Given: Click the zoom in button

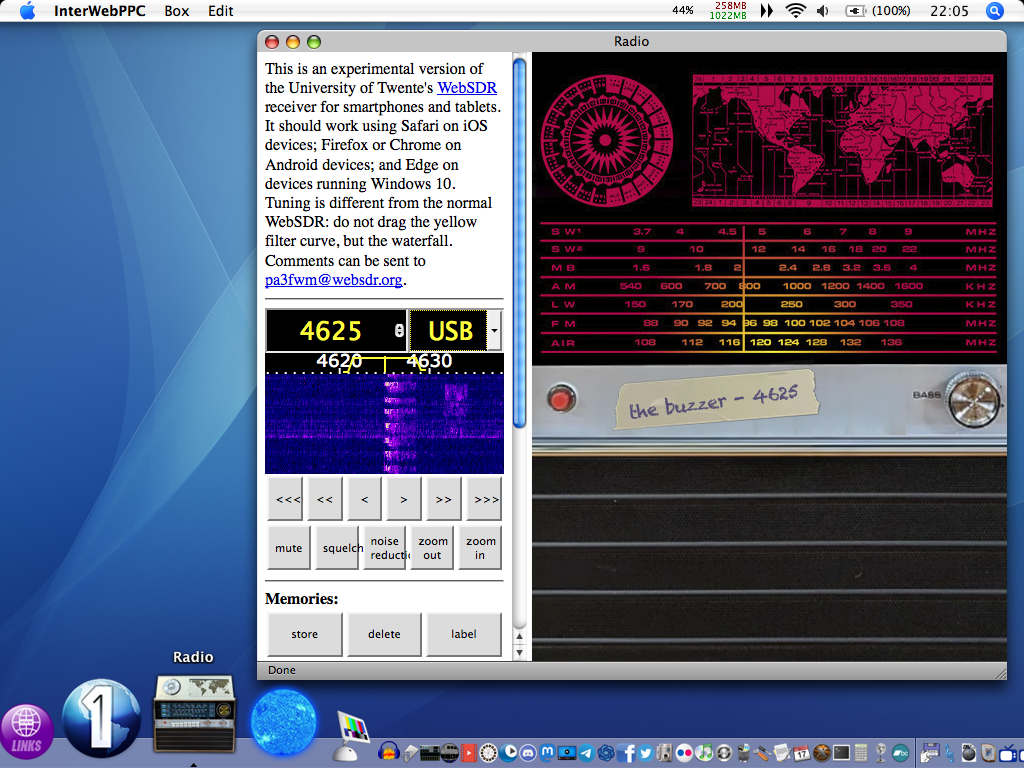Looking at the screenshot, I should [x=480, y=548].
